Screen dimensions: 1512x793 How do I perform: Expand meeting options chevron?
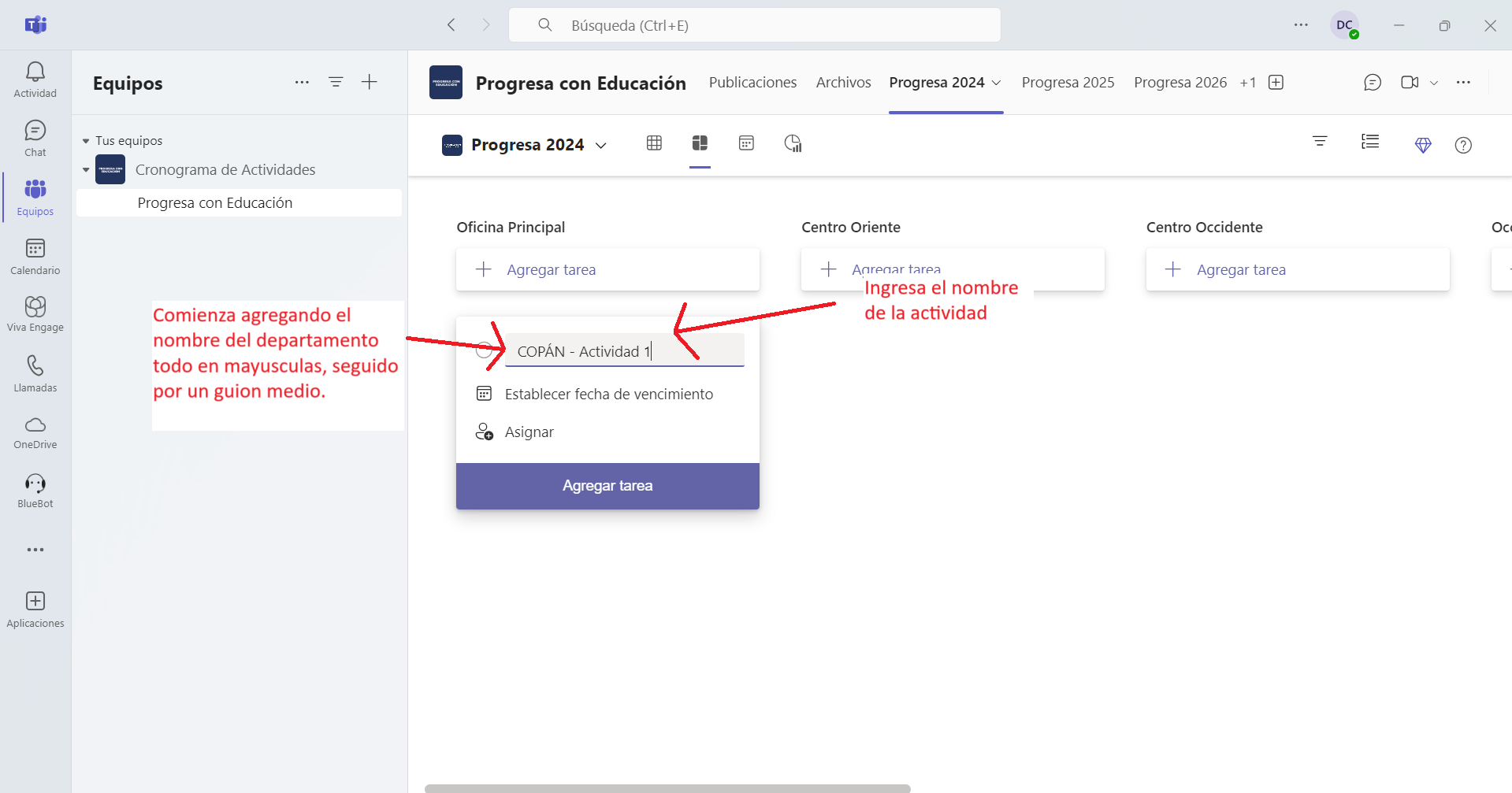point(1434,83)
